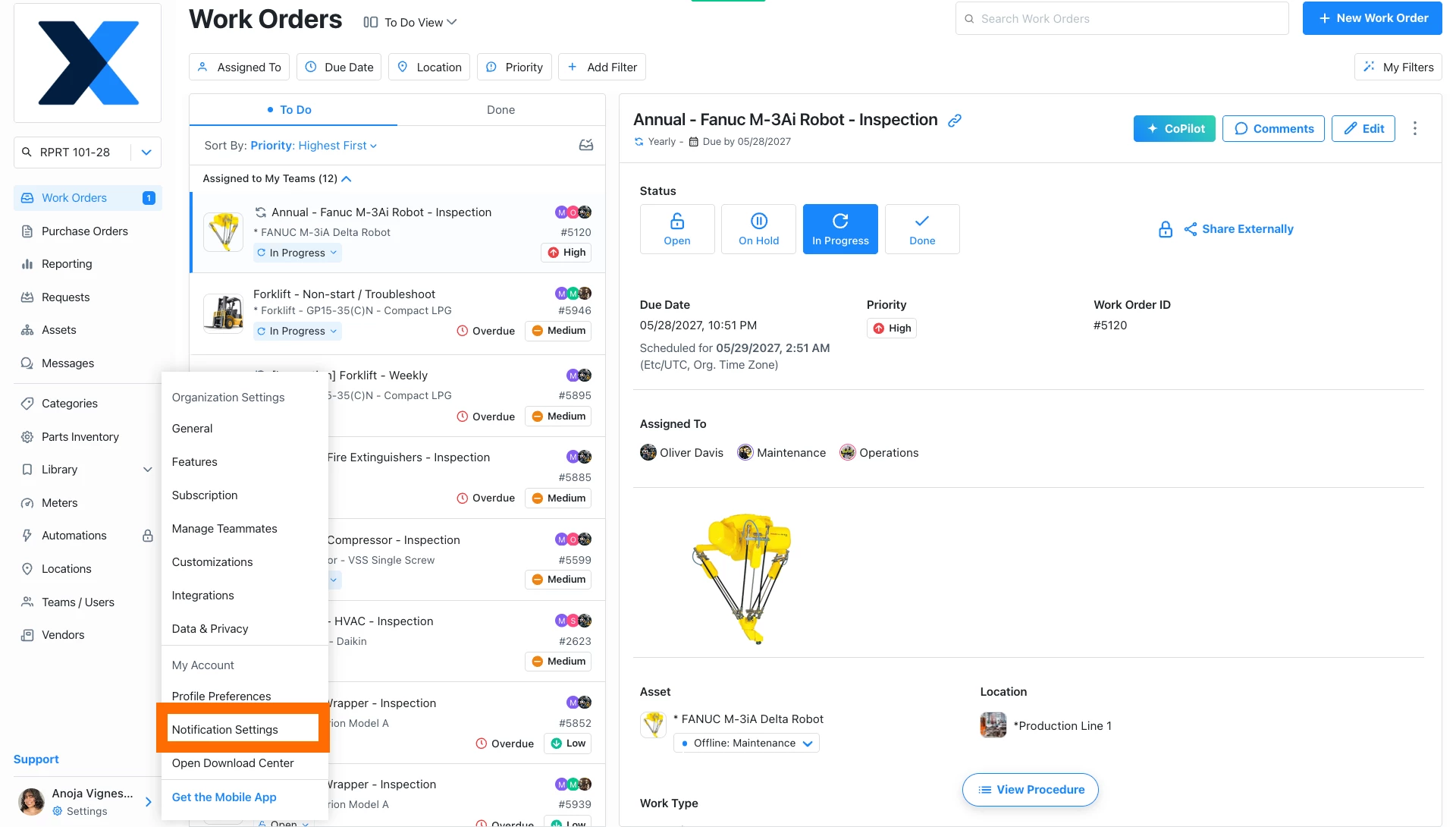The height and width of the screenshot is (827, 1456).
Task: Click the Get the Mobile App link
Action: coord(224,797)
